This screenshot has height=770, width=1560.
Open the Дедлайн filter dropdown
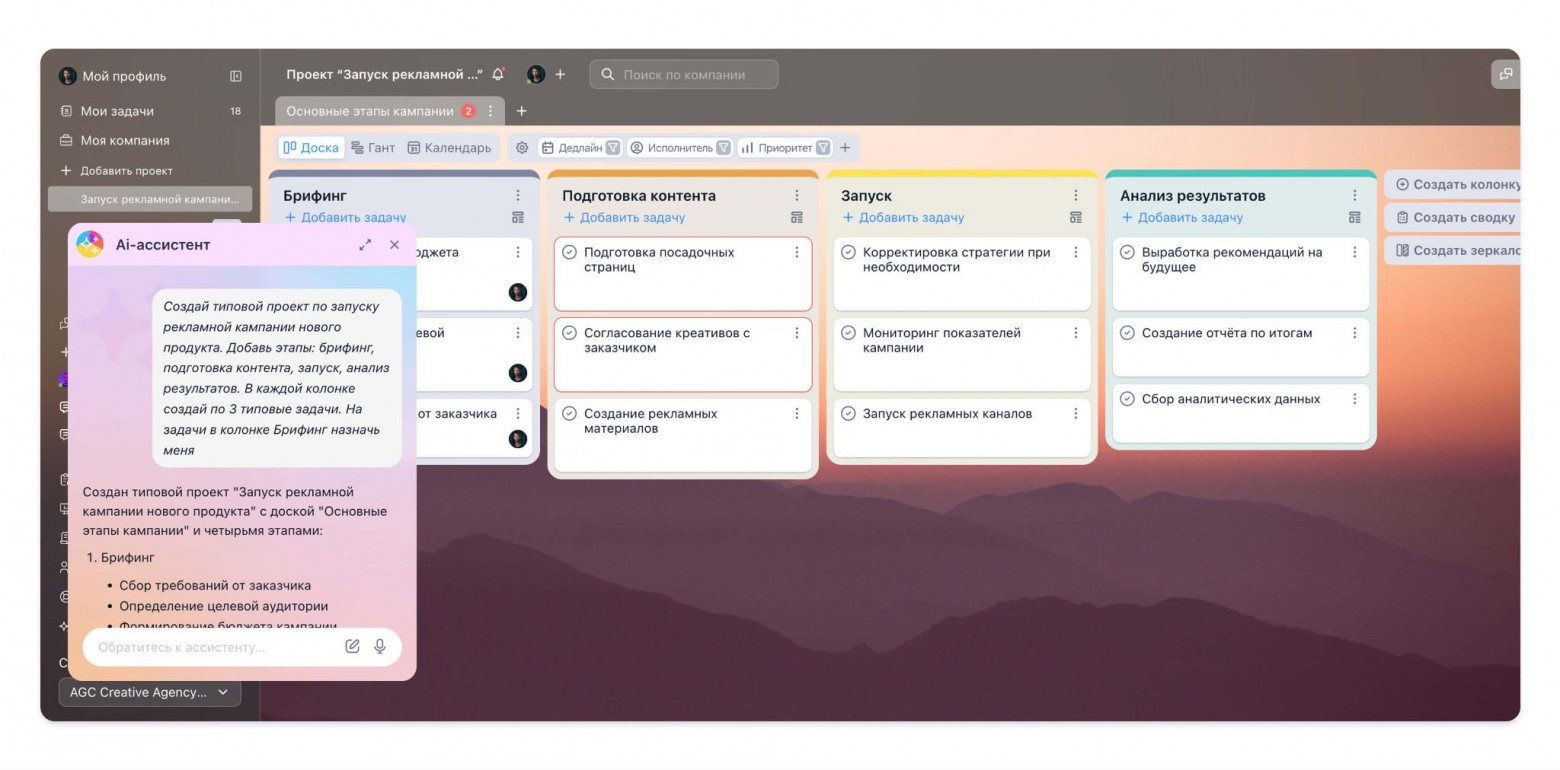581,148
